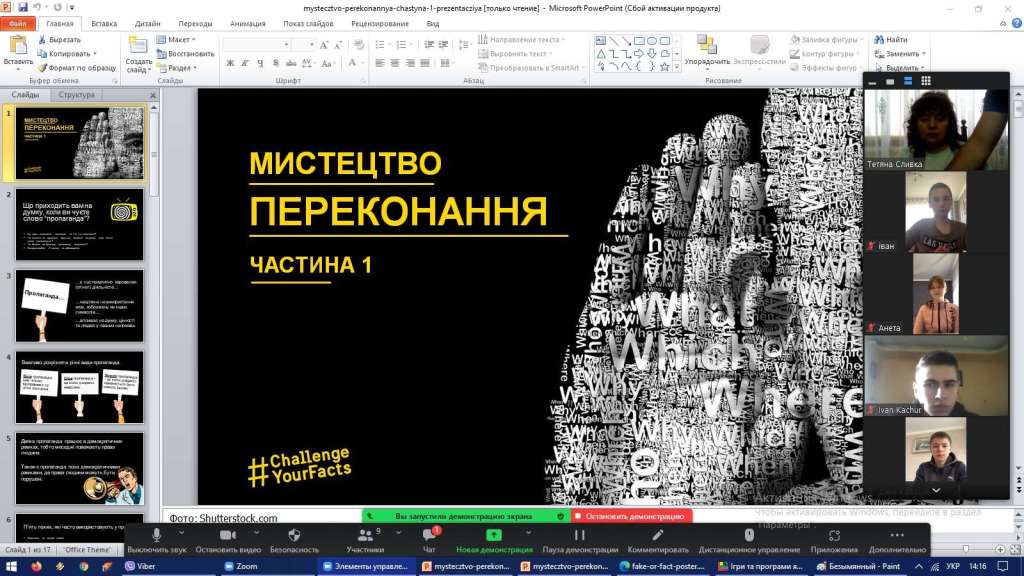Screen dimensions: 1024x576
Task: Expand the Раздел section dropdown
Action: (x=178, y=68)
